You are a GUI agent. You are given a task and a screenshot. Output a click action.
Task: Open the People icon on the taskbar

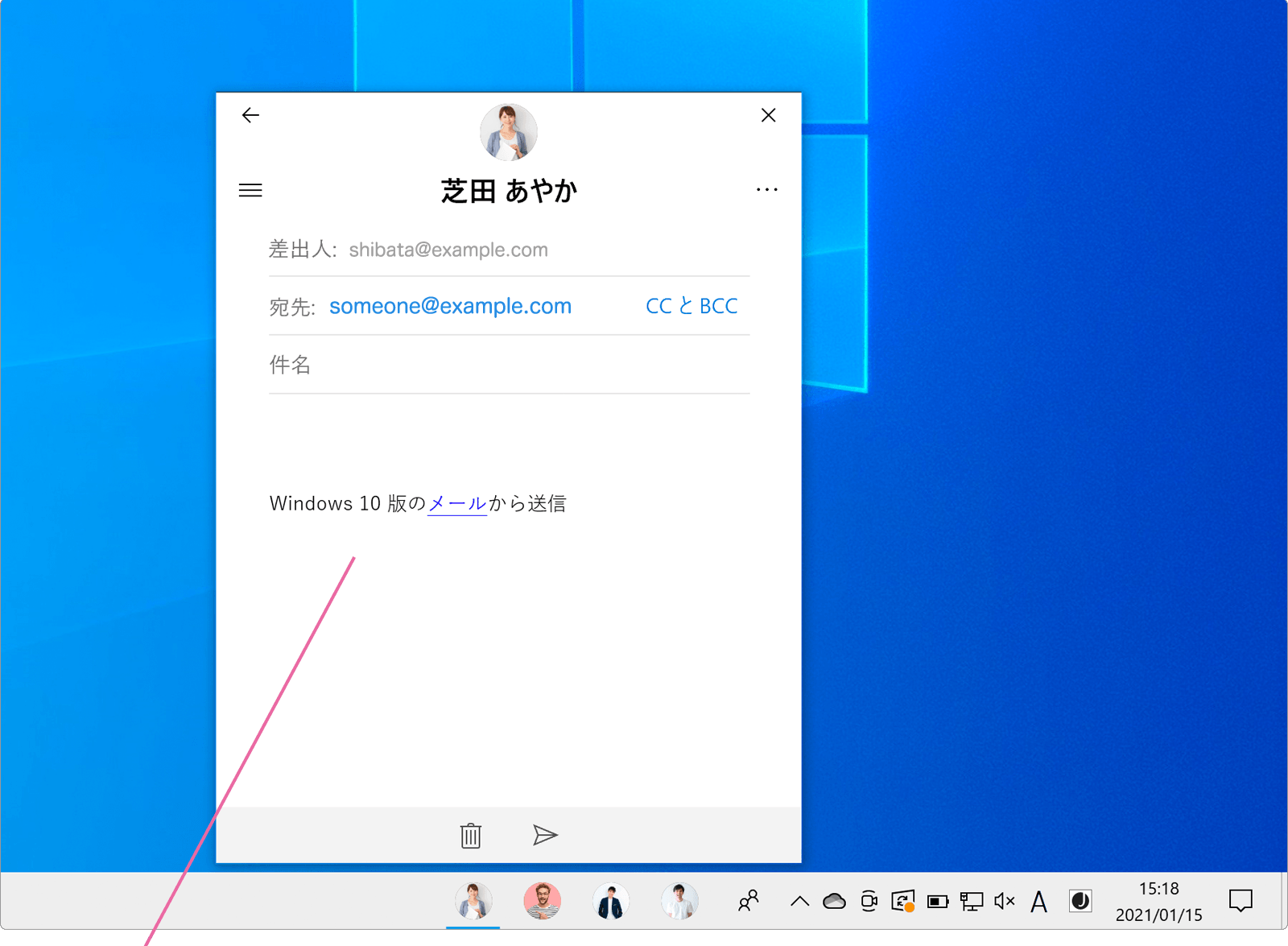click(x=749, y=901)
